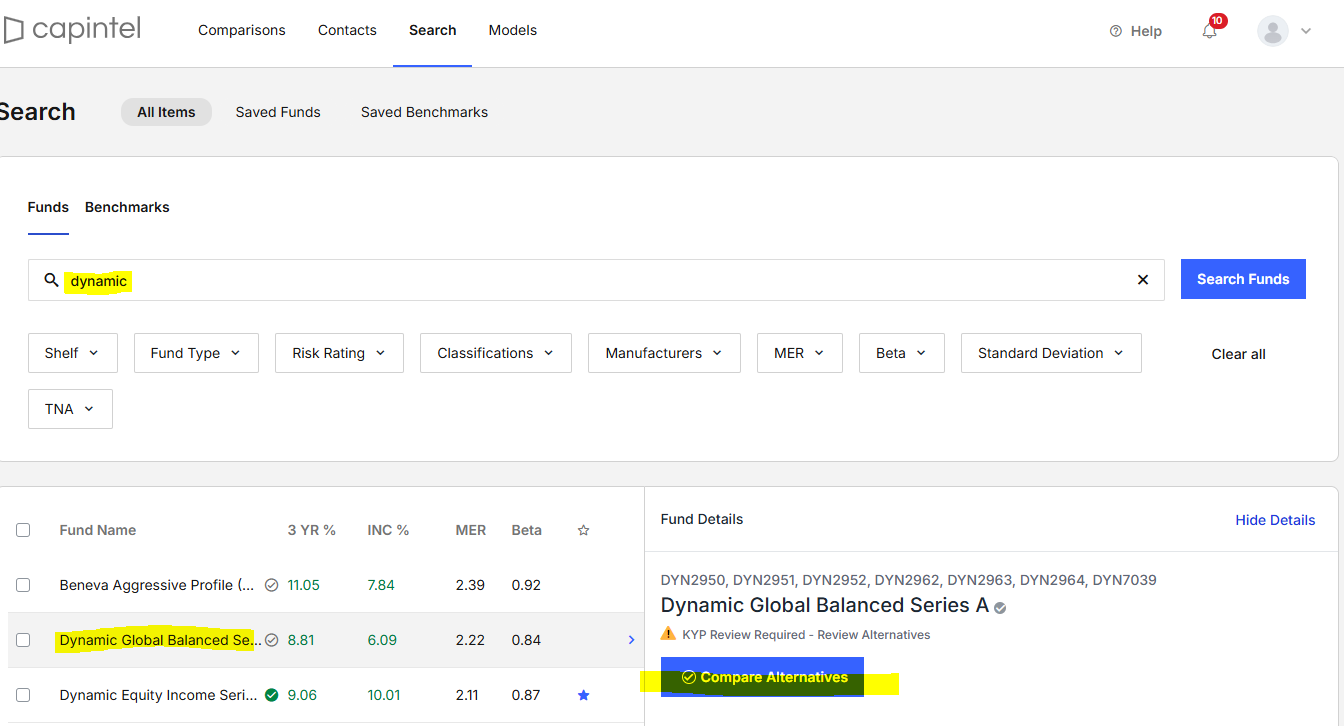The width and height of the screenshot is (1344, 726).
Task: Open Dynamic Global Balanced fund name
Action: click(x=160, y=640)
